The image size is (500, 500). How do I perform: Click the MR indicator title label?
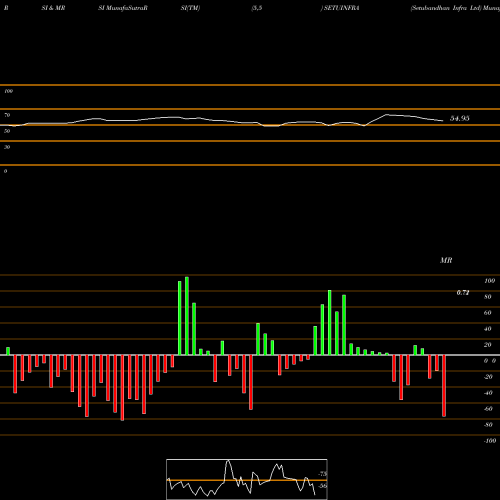pyautogui.click(x=446, y=260)
